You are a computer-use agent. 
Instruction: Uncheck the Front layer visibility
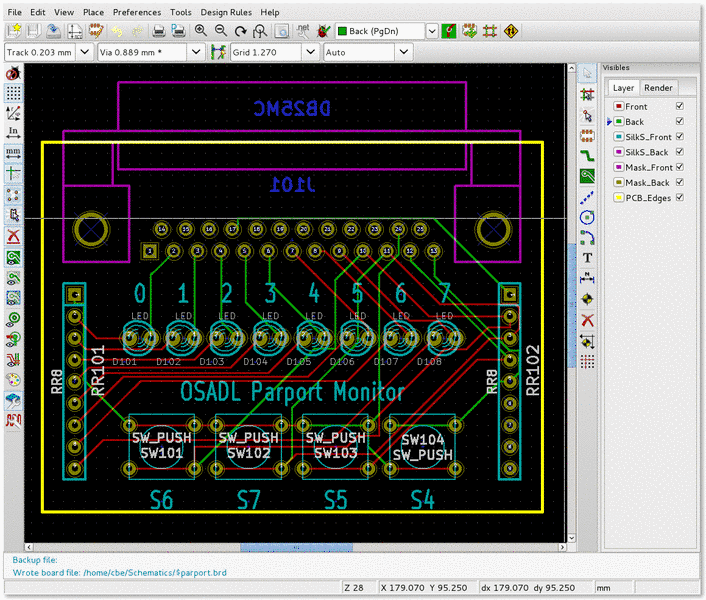point(680,106)
